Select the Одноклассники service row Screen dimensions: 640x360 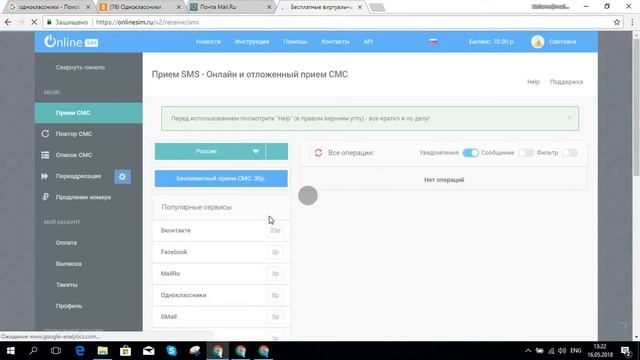222,295
